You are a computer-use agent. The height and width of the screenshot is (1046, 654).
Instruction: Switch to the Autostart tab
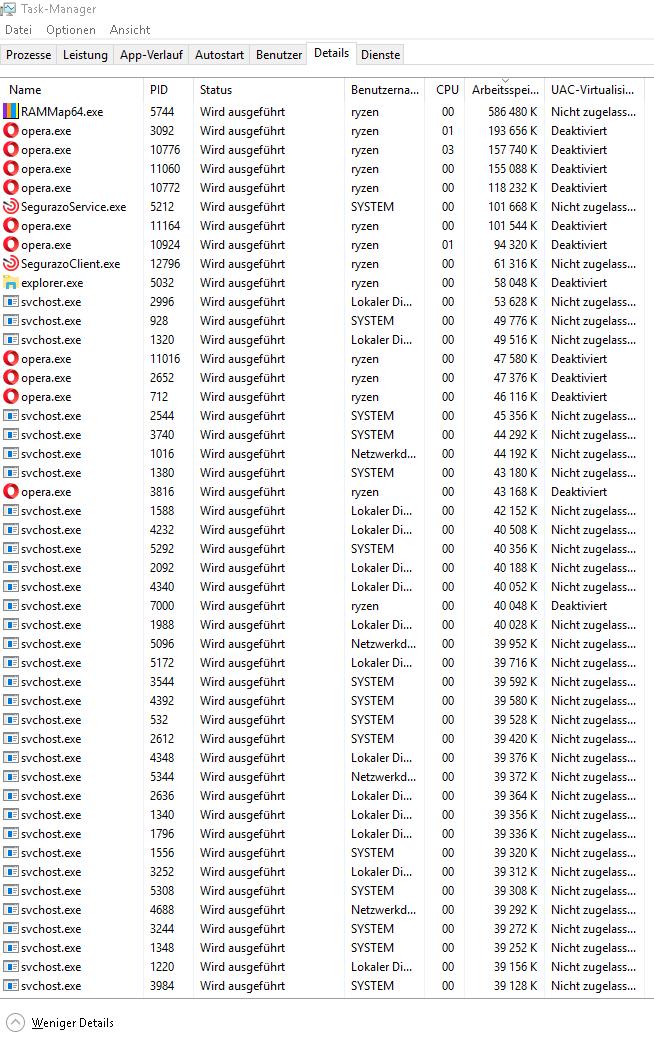219,55
